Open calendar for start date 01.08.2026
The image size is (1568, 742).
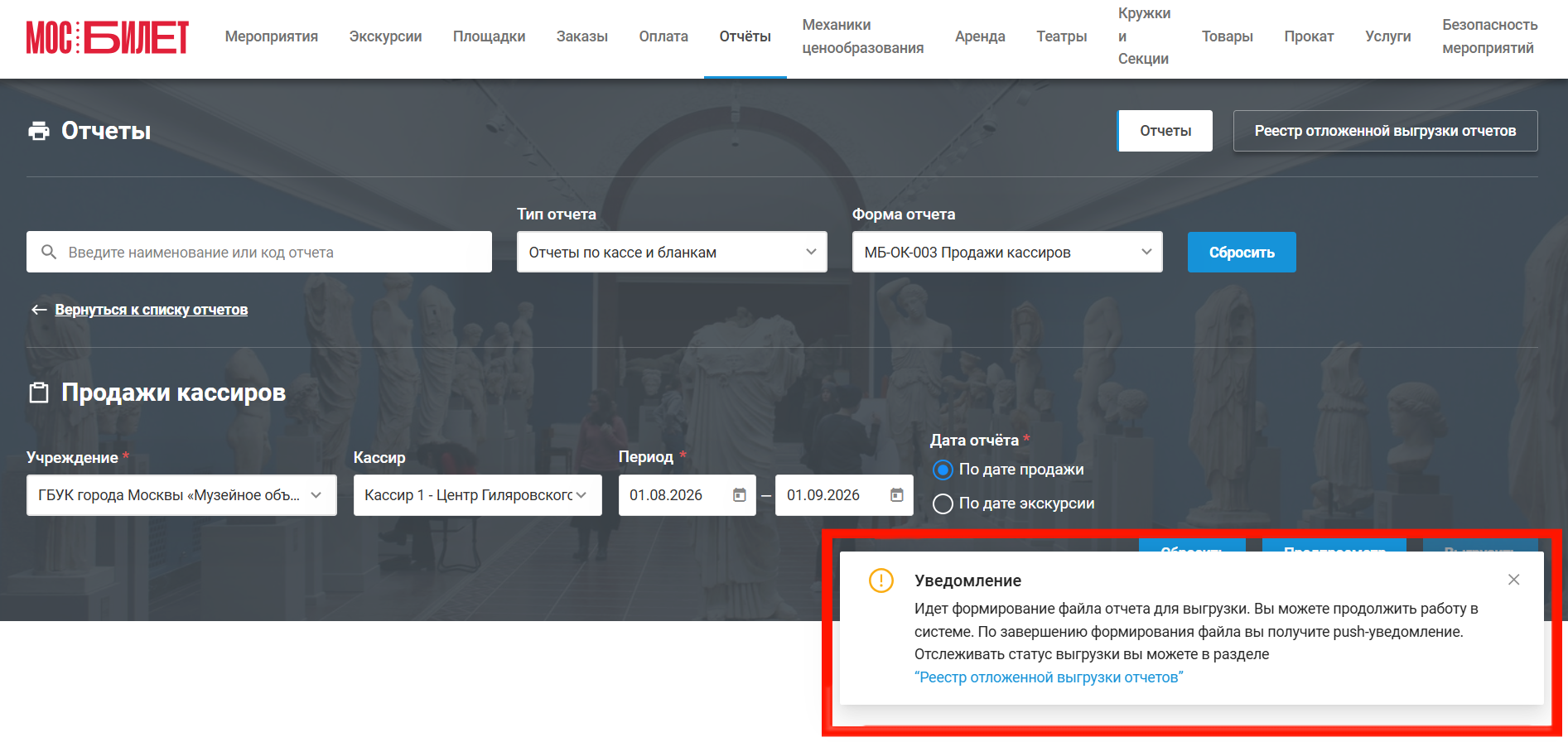(x=740, y=495)
